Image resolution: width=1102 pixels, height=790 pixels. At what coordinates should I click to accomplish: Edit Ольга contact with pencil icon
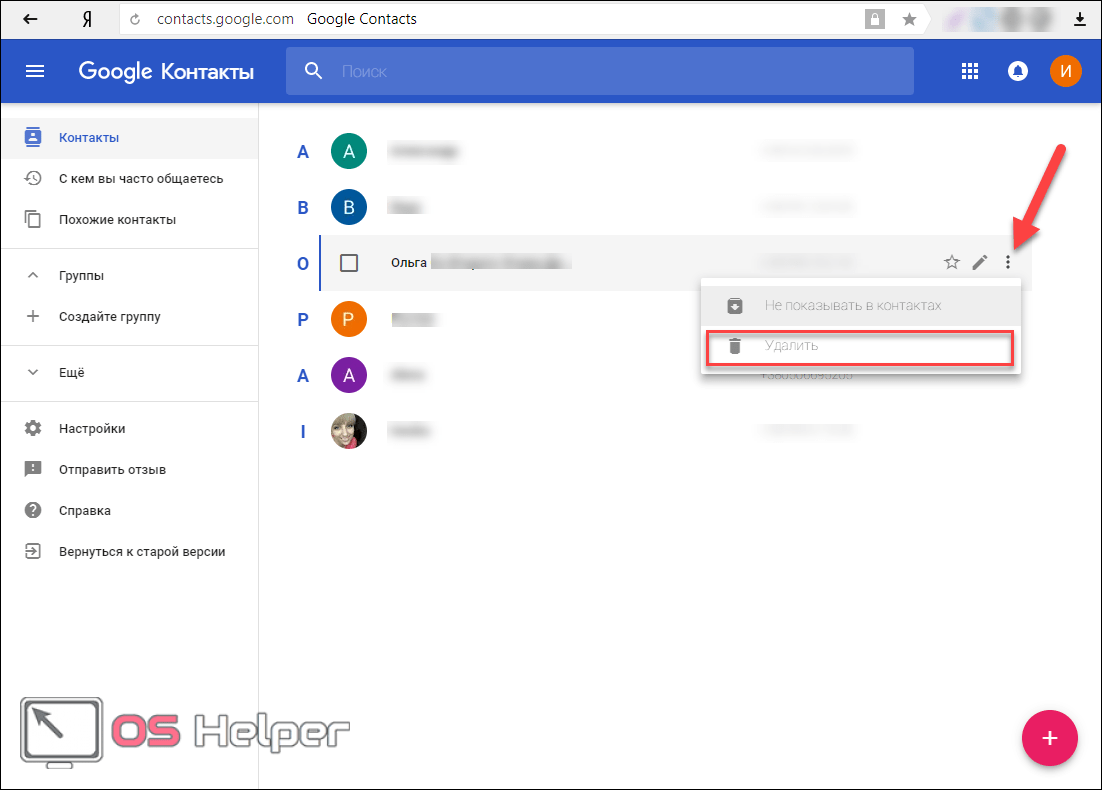[980, 263]
